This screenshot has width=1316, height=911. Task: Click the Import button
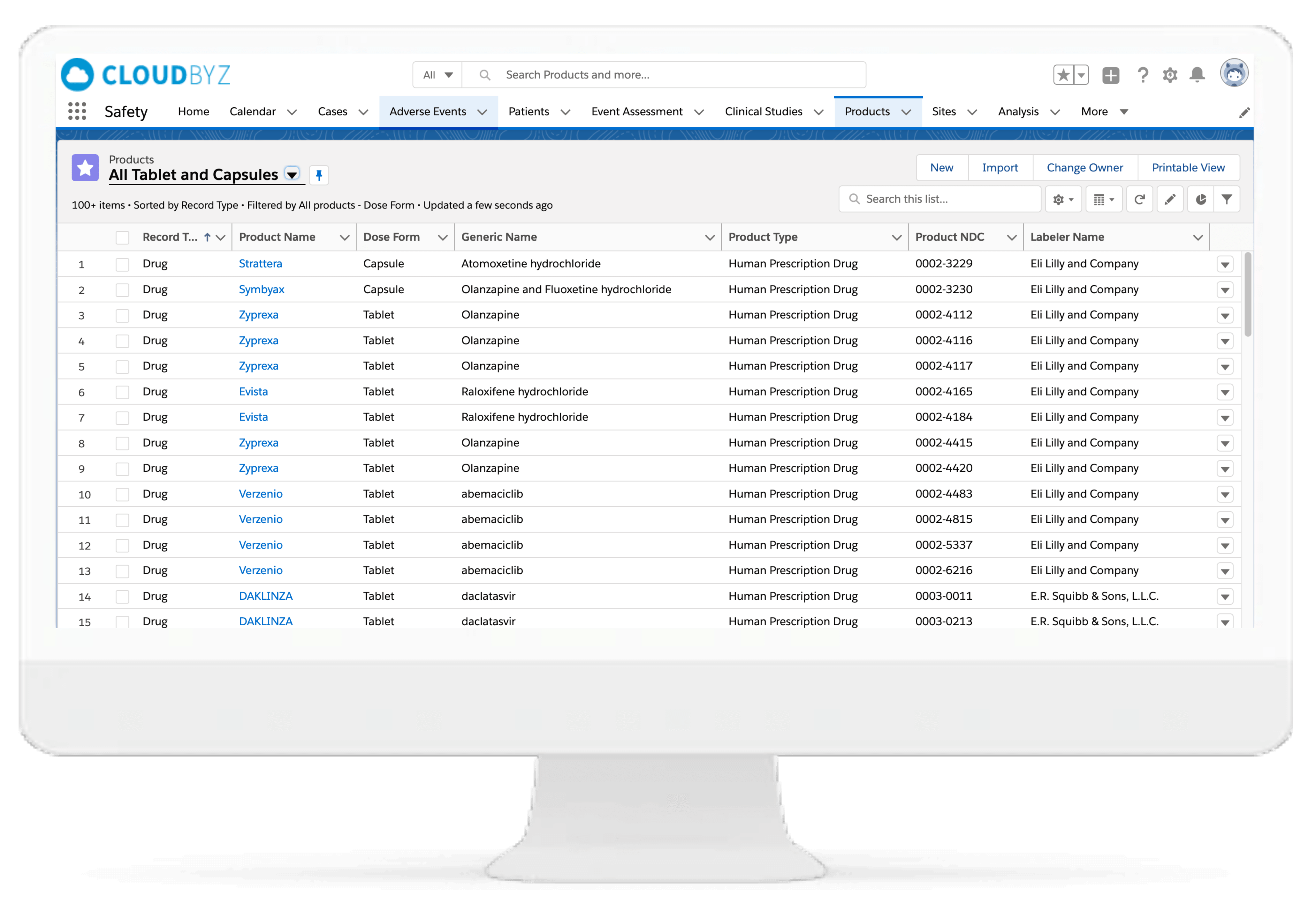point(1000,168)
